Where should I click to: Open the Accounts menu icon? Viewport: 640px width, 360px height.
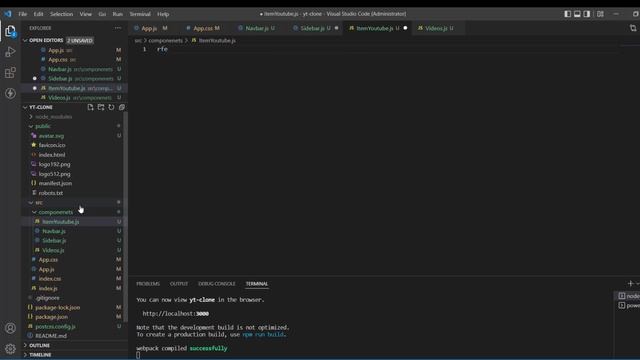[10, 328]
